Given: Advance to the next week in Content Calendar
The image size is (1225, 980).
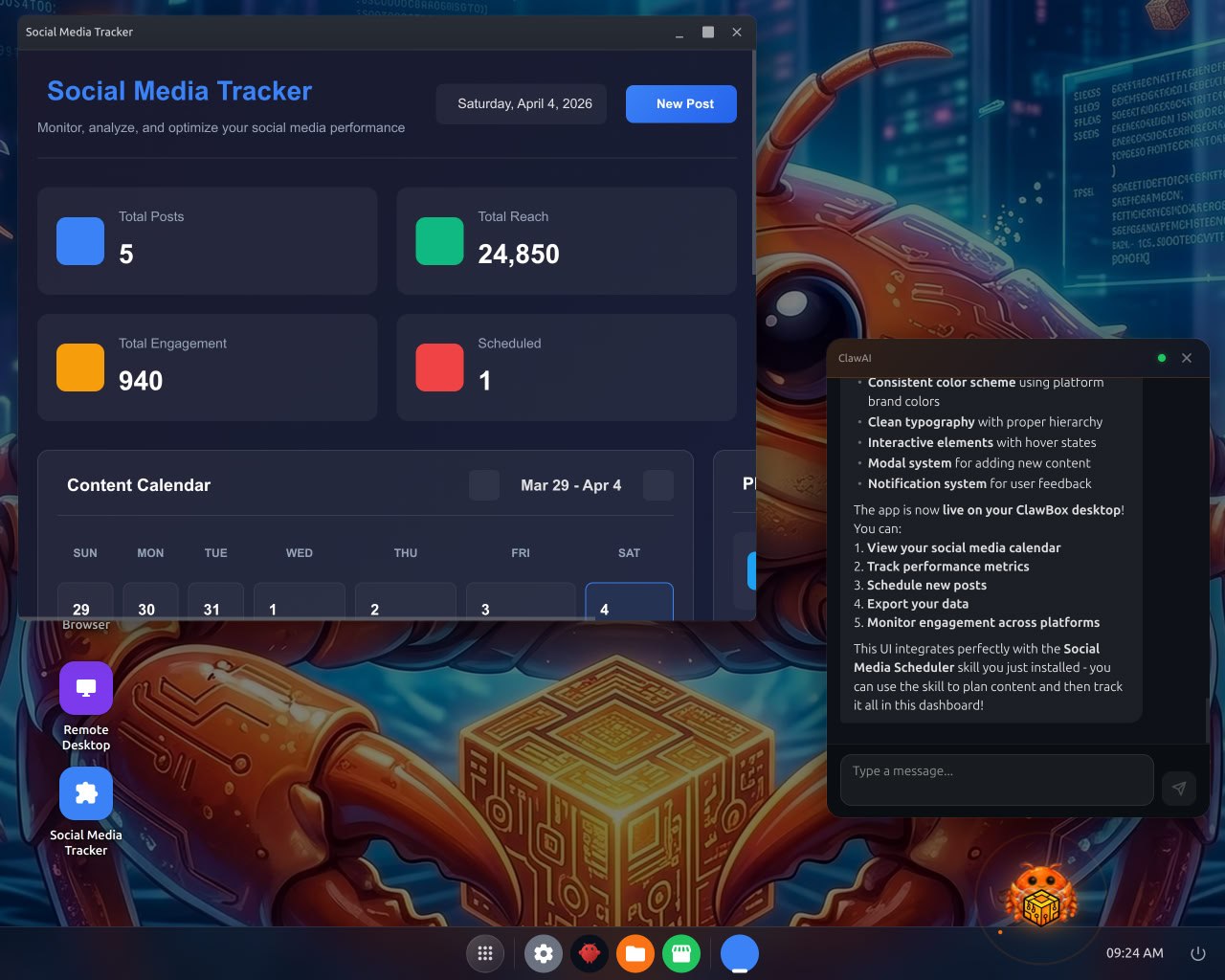Looking at the screenshot, I should pyautogui.click(x=657, y=485).
